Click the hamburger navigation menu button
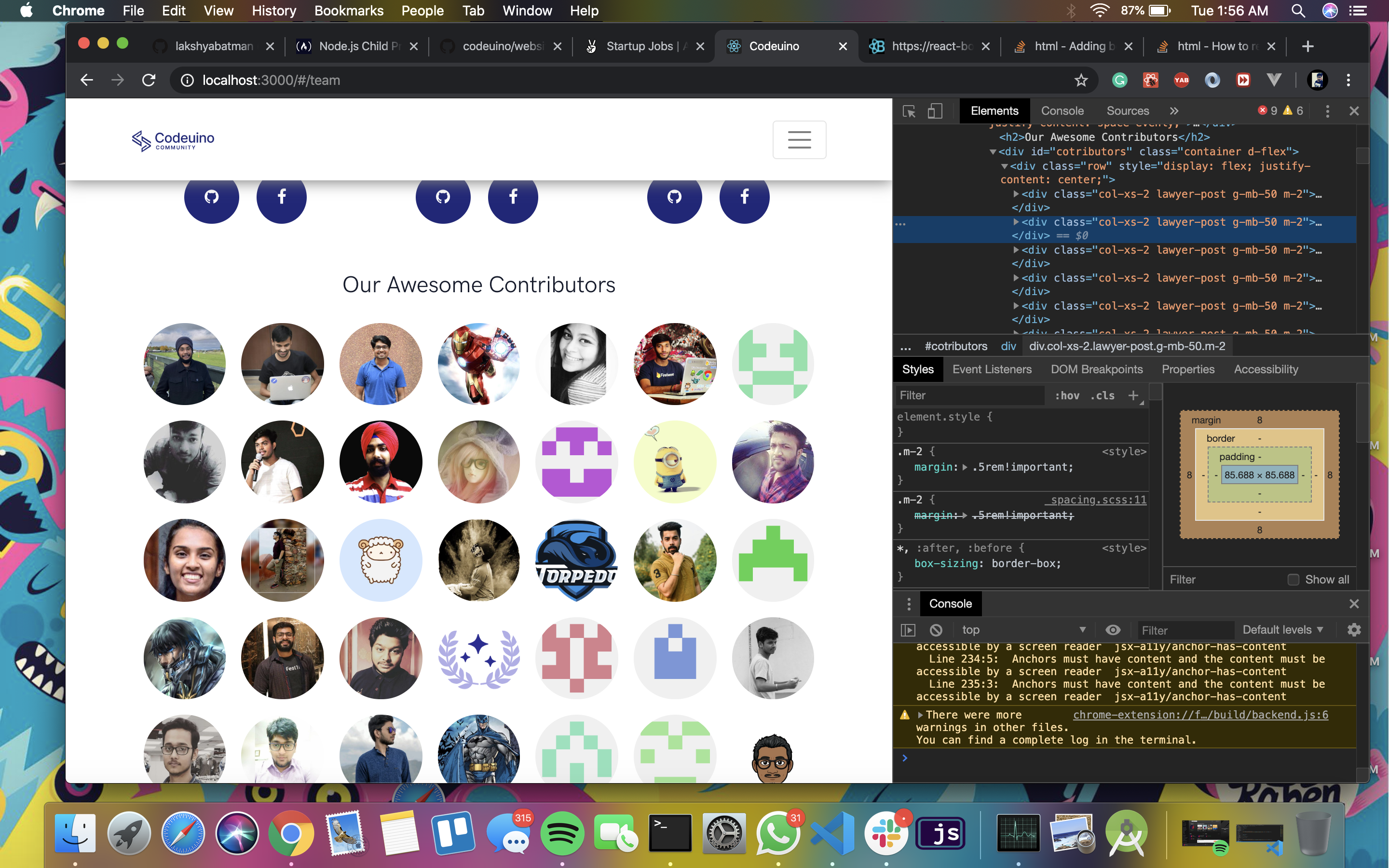 pyautogui.click(x=799, y=139)
